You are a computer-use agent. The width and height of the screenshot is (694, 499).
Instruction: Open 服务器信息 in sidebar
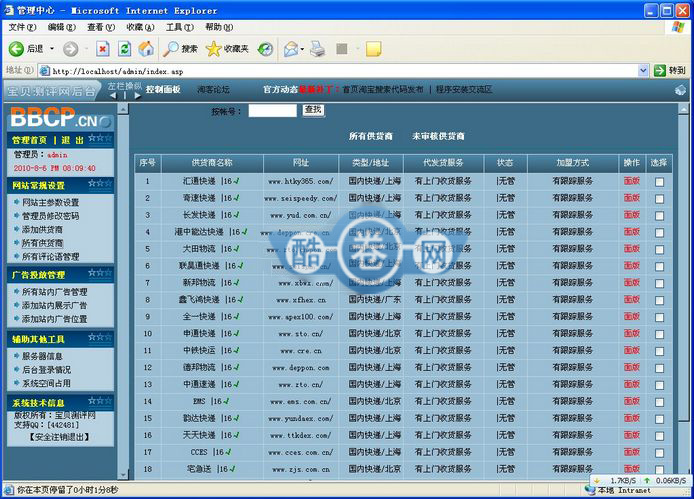pyautogui.click(x=42, y=356)
